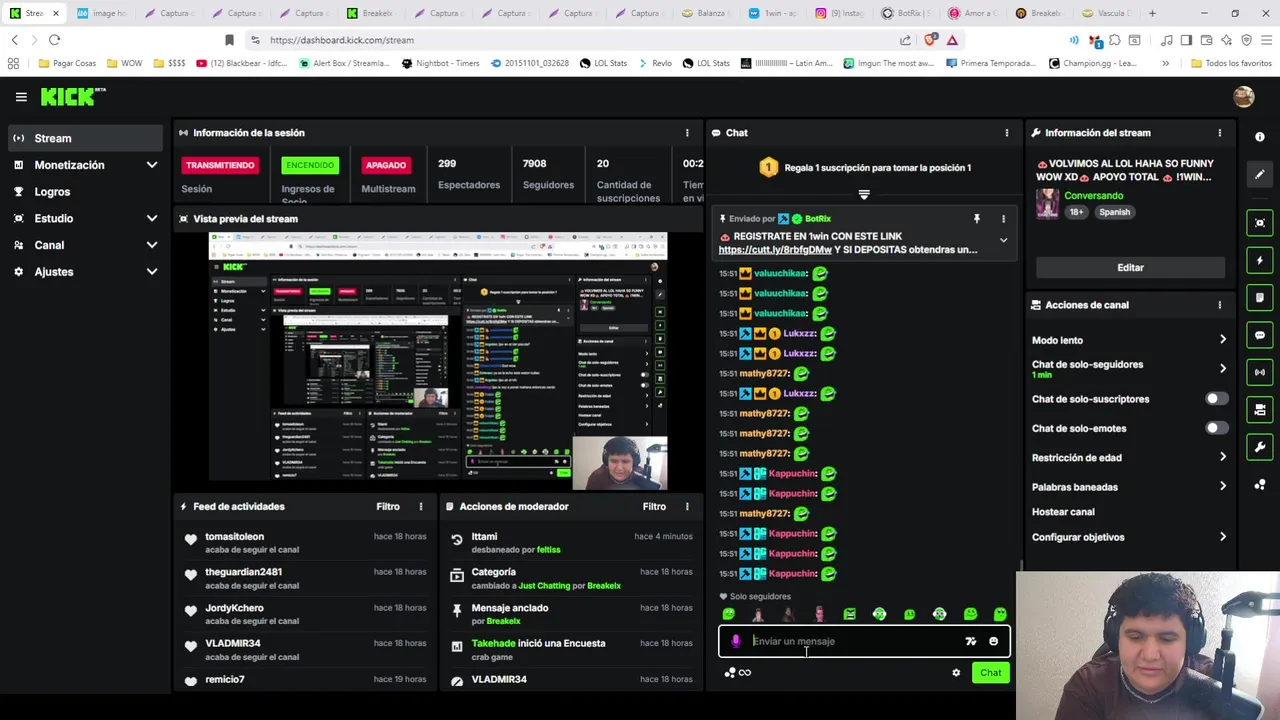Open the Pagar Cosas bookmarks folder
The width and height of the screenshot is (1280, 720).
67,63
